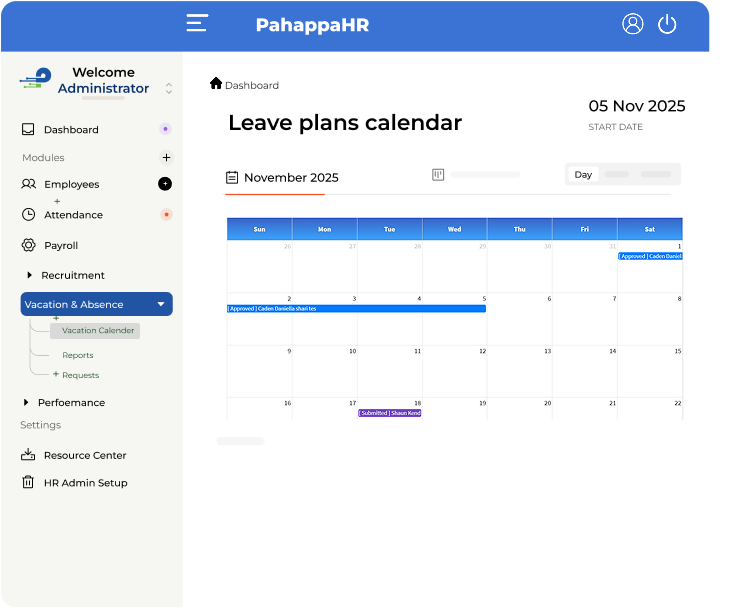Open HR Admin Setup
Viewport: 748px width, 608px height.
pyautogui.click(x=85, y=482)
